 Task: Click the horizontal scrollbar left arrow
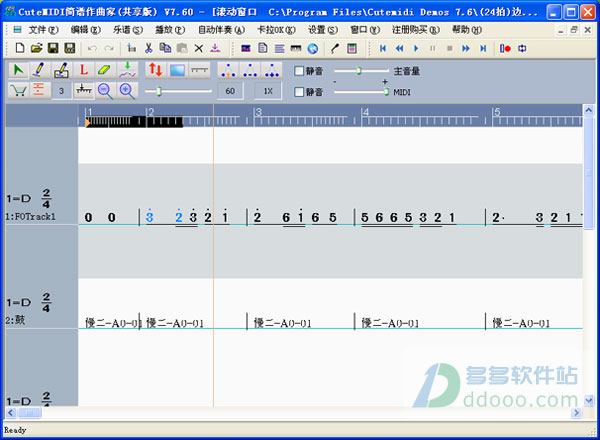point(11,412)
